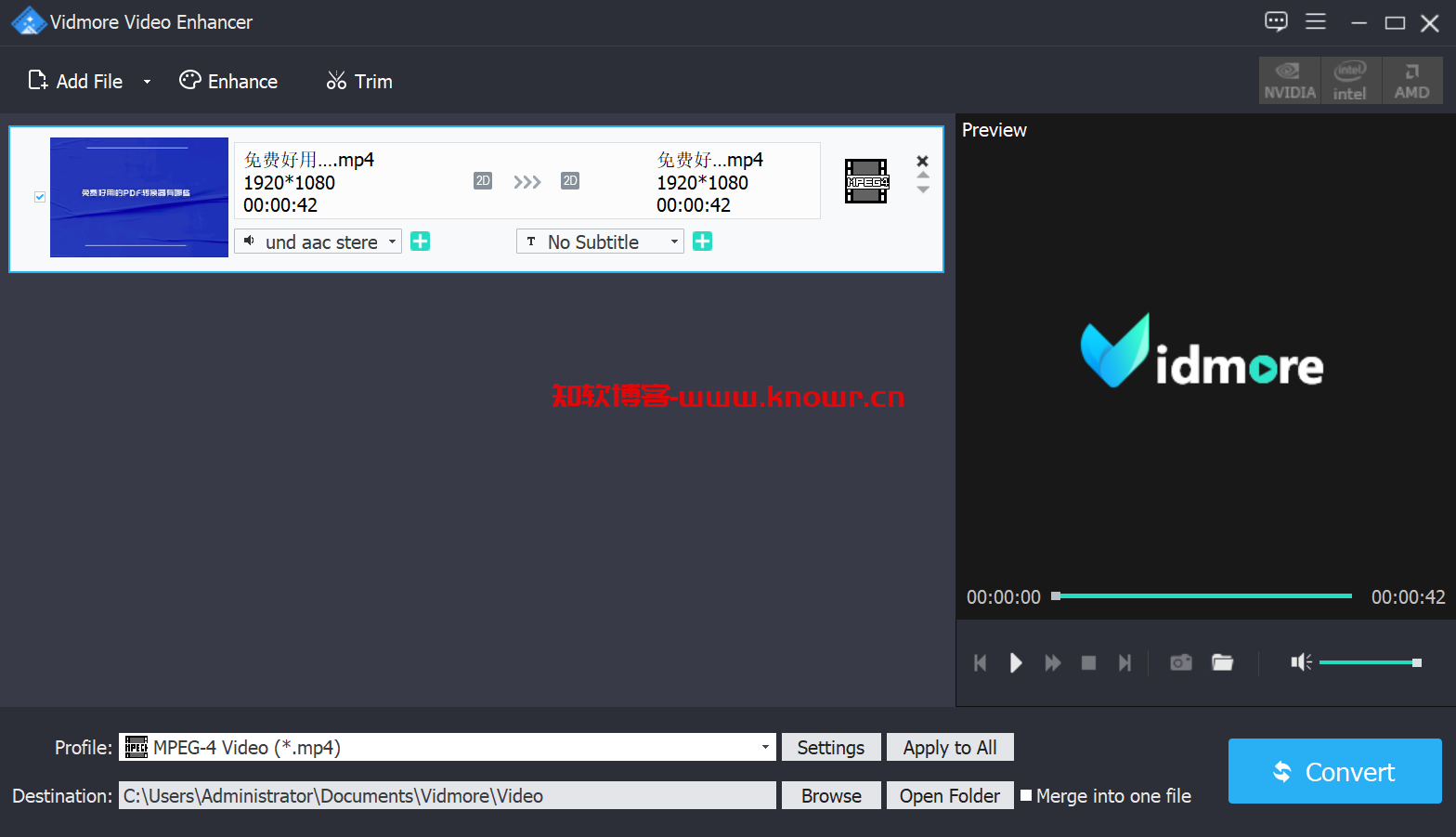Mute the preview volume
Viewport: 1456px width, 837px height.
point(1301,662)
